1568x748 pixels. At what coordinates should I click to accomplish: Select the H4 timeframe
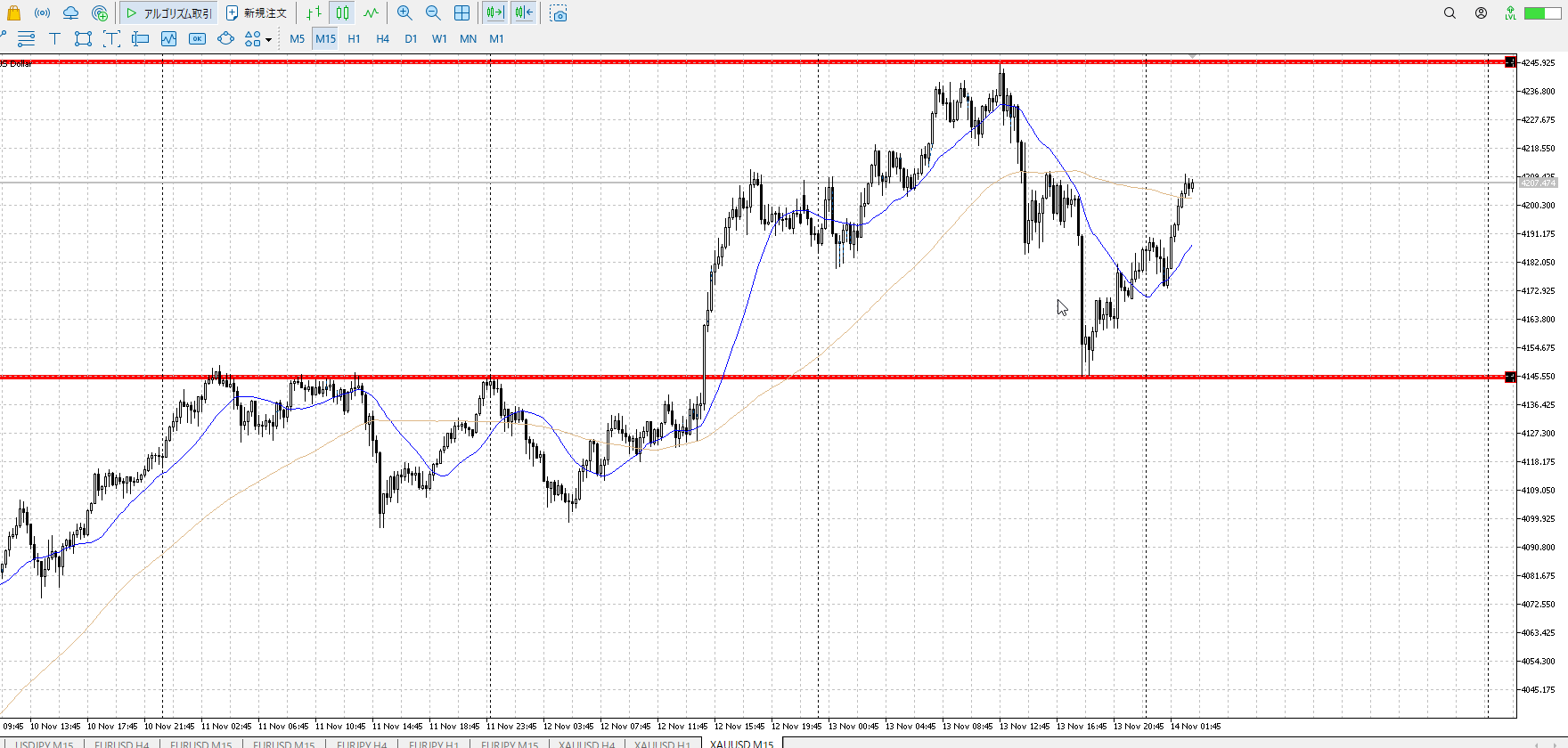click(x=382, y=38)
